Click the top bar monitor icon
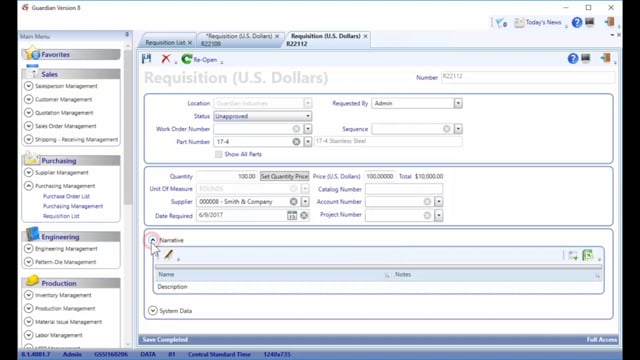This screenshot has width=640, height=360. (590, 22)
